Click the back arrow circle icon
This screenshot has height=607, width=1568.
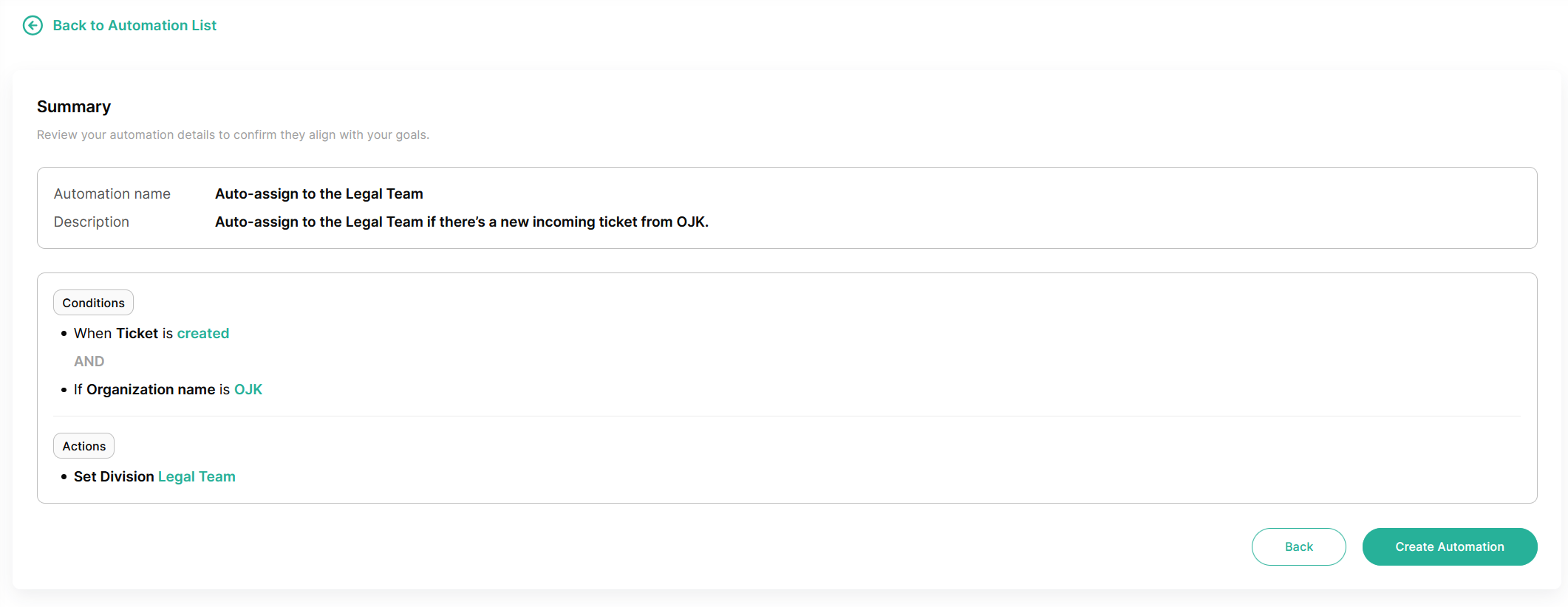pos(33,26)
